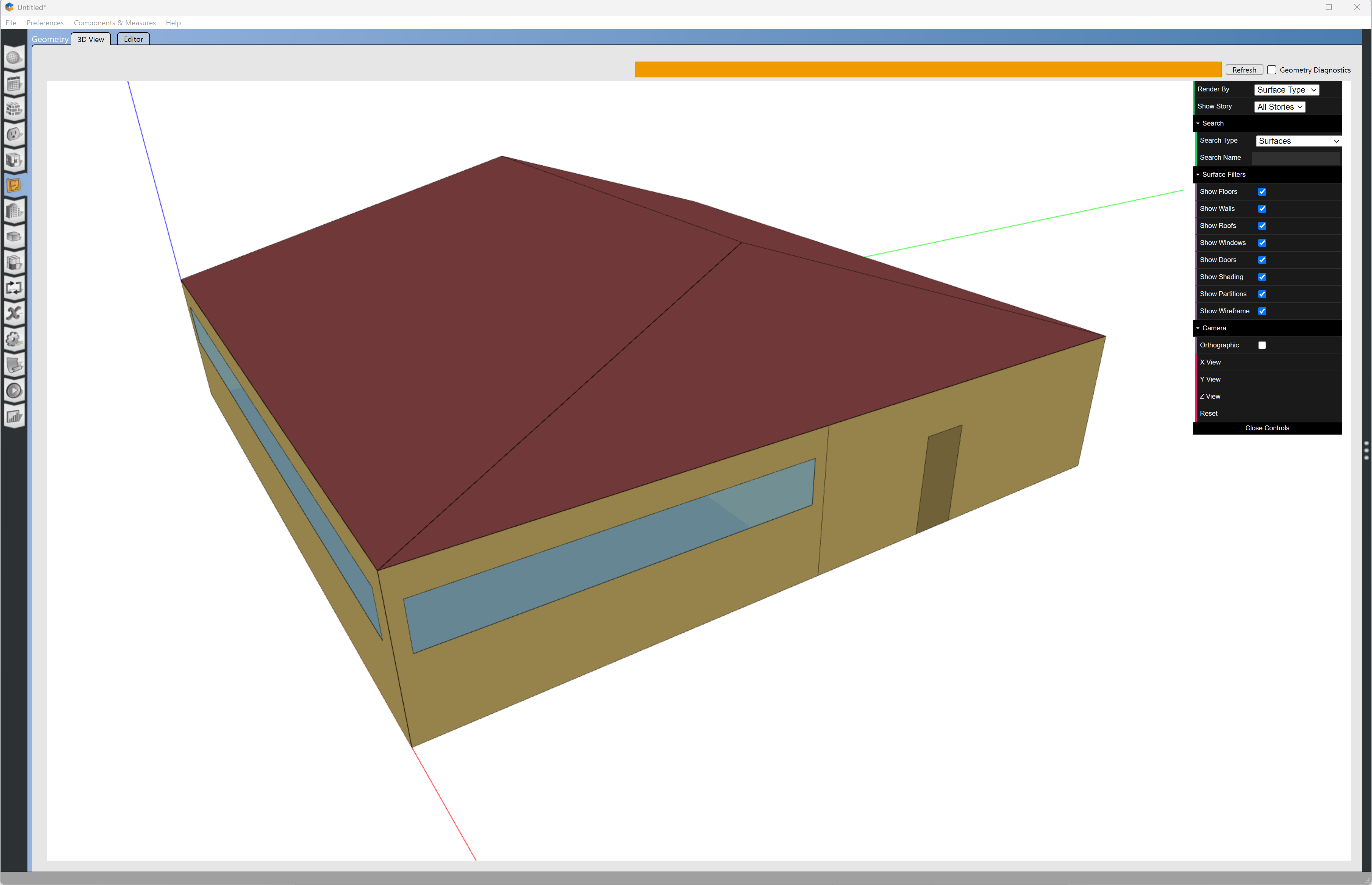Open the Render By Surface Type dropdown

(1286, 90)
